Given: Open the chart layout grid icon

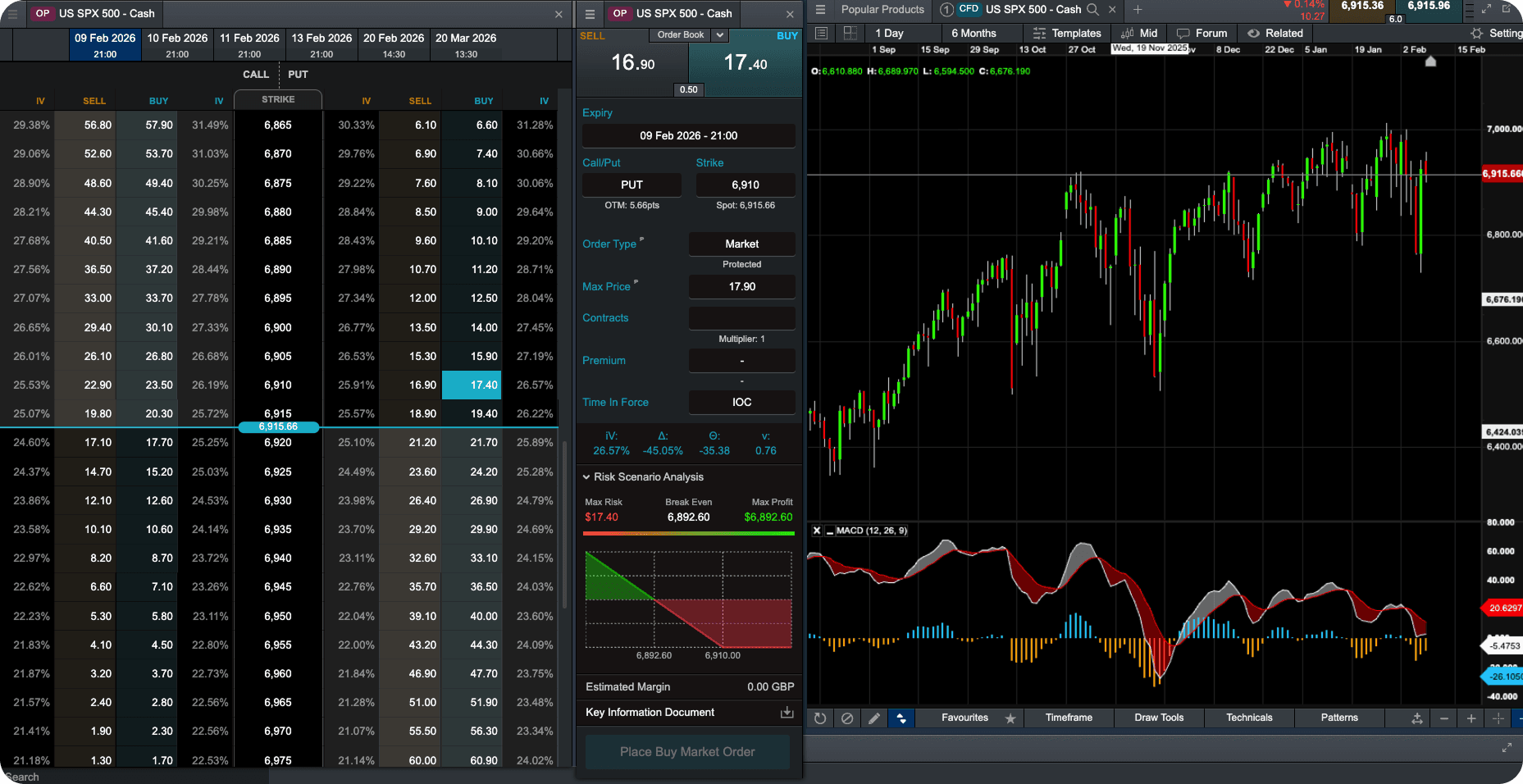Looking at the screenshot, I should click(850, 33).
